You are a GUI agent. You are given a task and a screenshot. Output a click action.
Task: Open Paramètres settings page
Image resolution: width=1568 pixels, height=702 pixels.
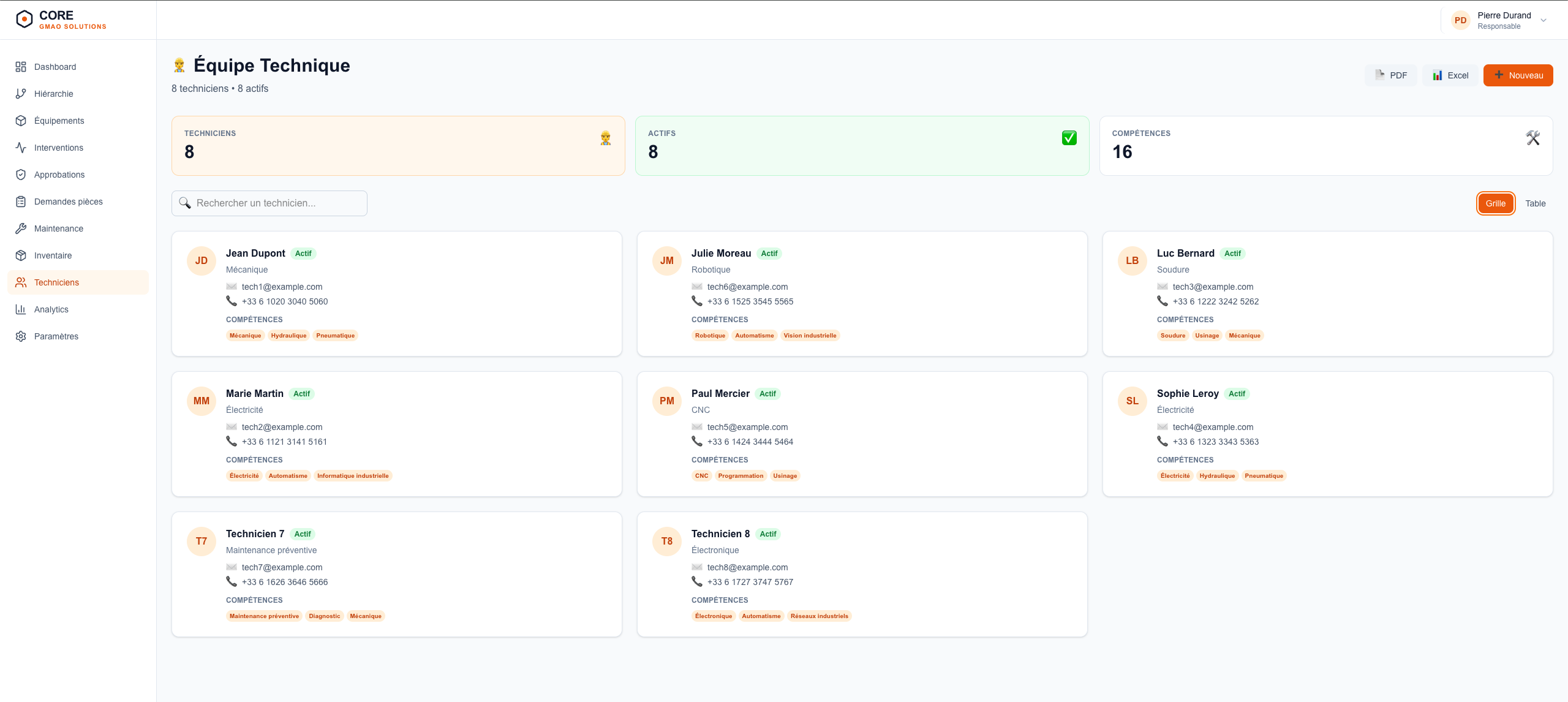click(x=78, y=336)
